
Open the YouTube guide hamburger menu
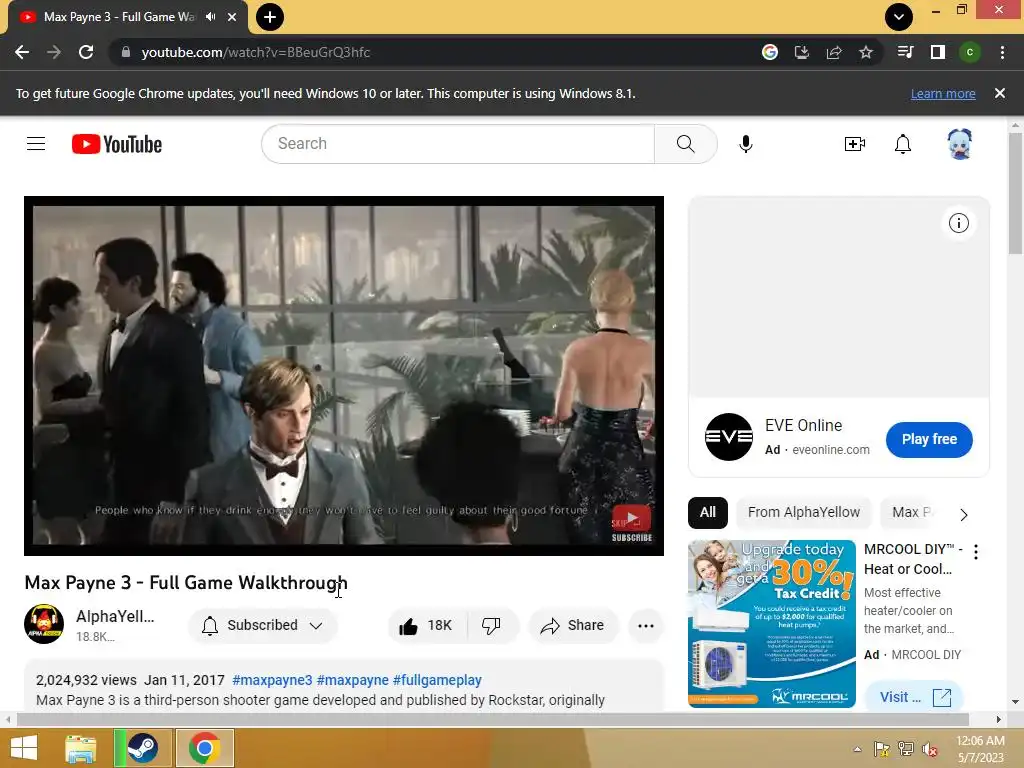click(x=36, y=144)
